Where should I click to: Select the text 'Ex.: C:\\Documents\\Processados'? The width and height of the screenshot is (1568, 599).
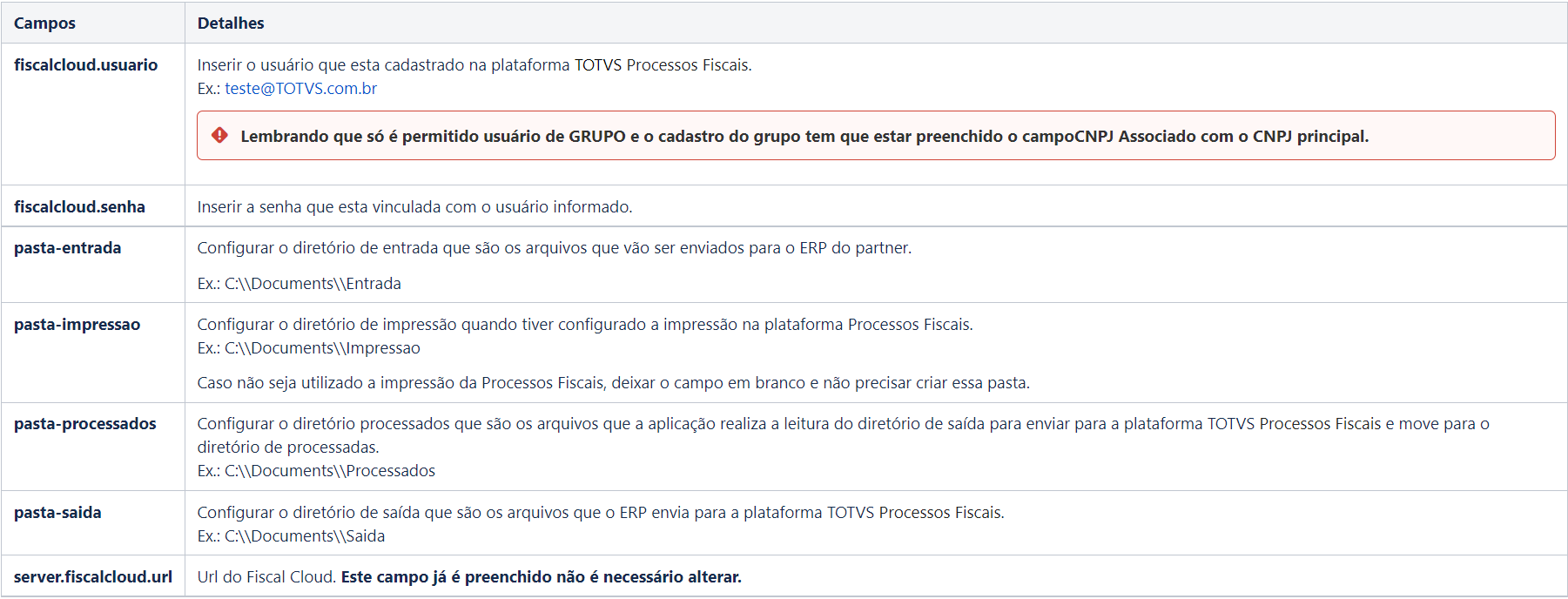pos(316,471)
